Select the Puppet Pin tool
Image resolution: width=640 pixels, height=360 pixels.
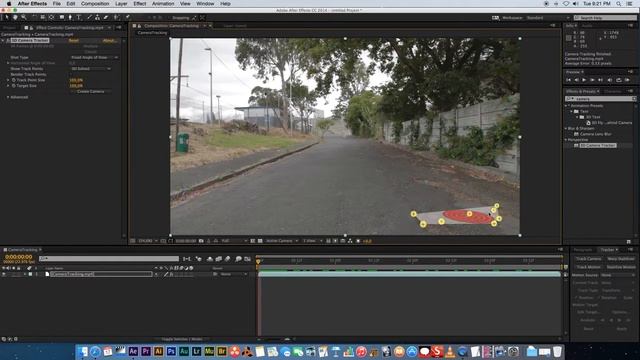[x=127, y=18]
